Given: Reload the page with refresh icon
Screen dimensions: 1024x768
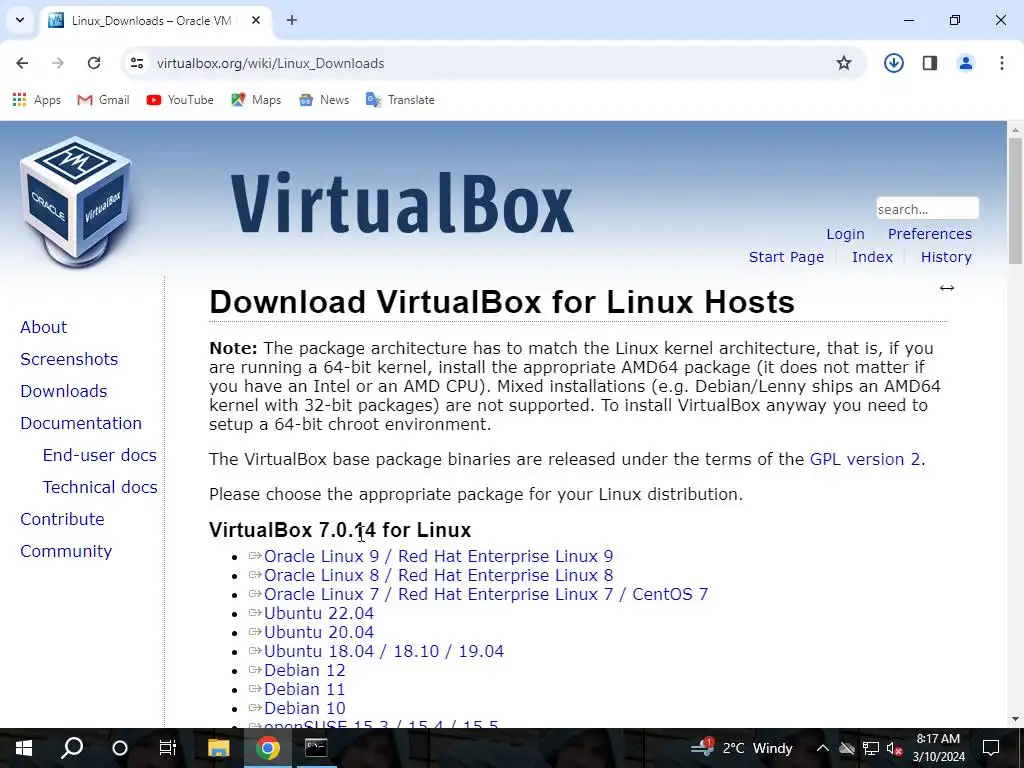Looking at the screenshot, I should (94, 63).
